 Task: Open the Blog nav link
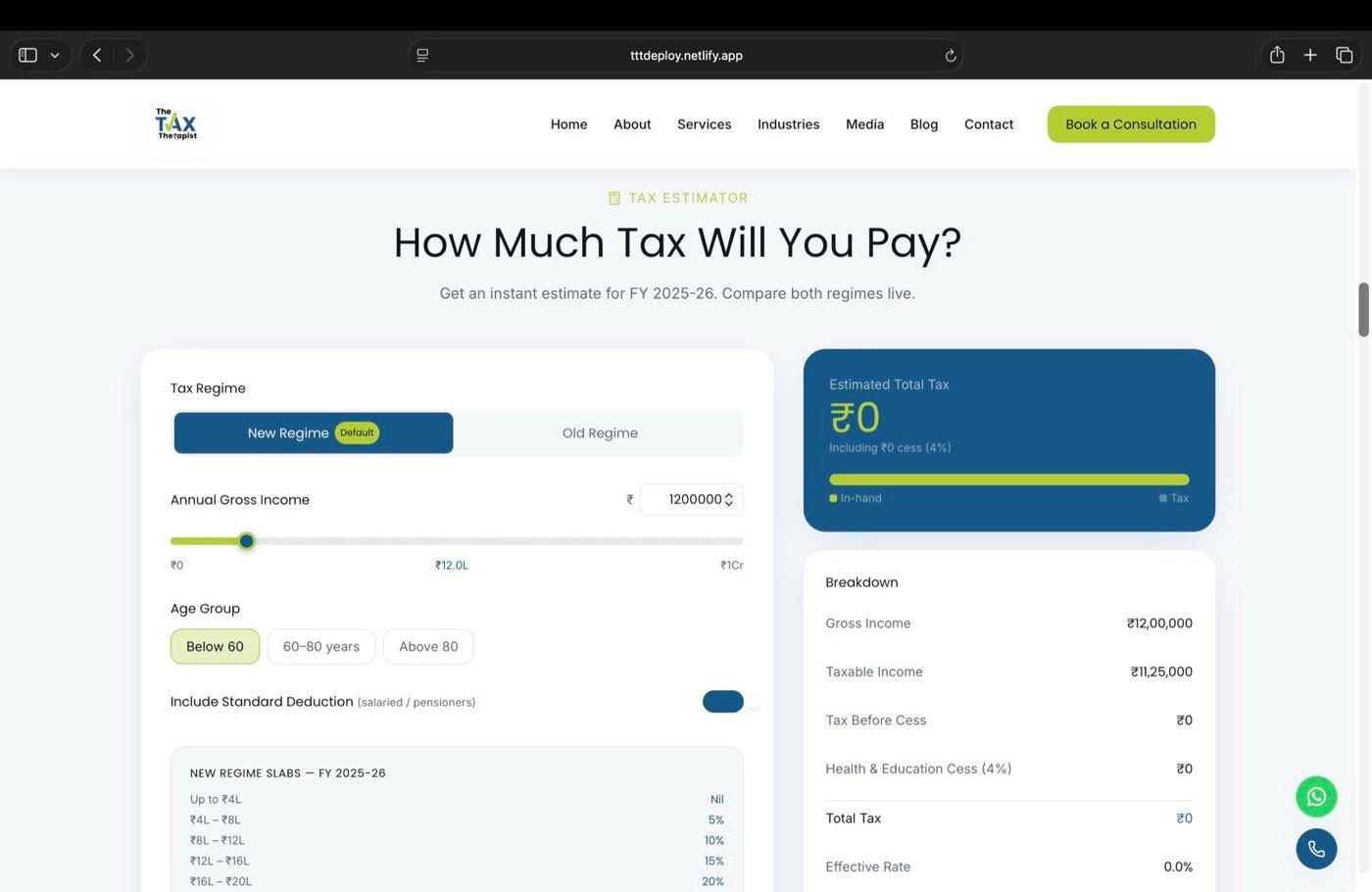point(924,124)
